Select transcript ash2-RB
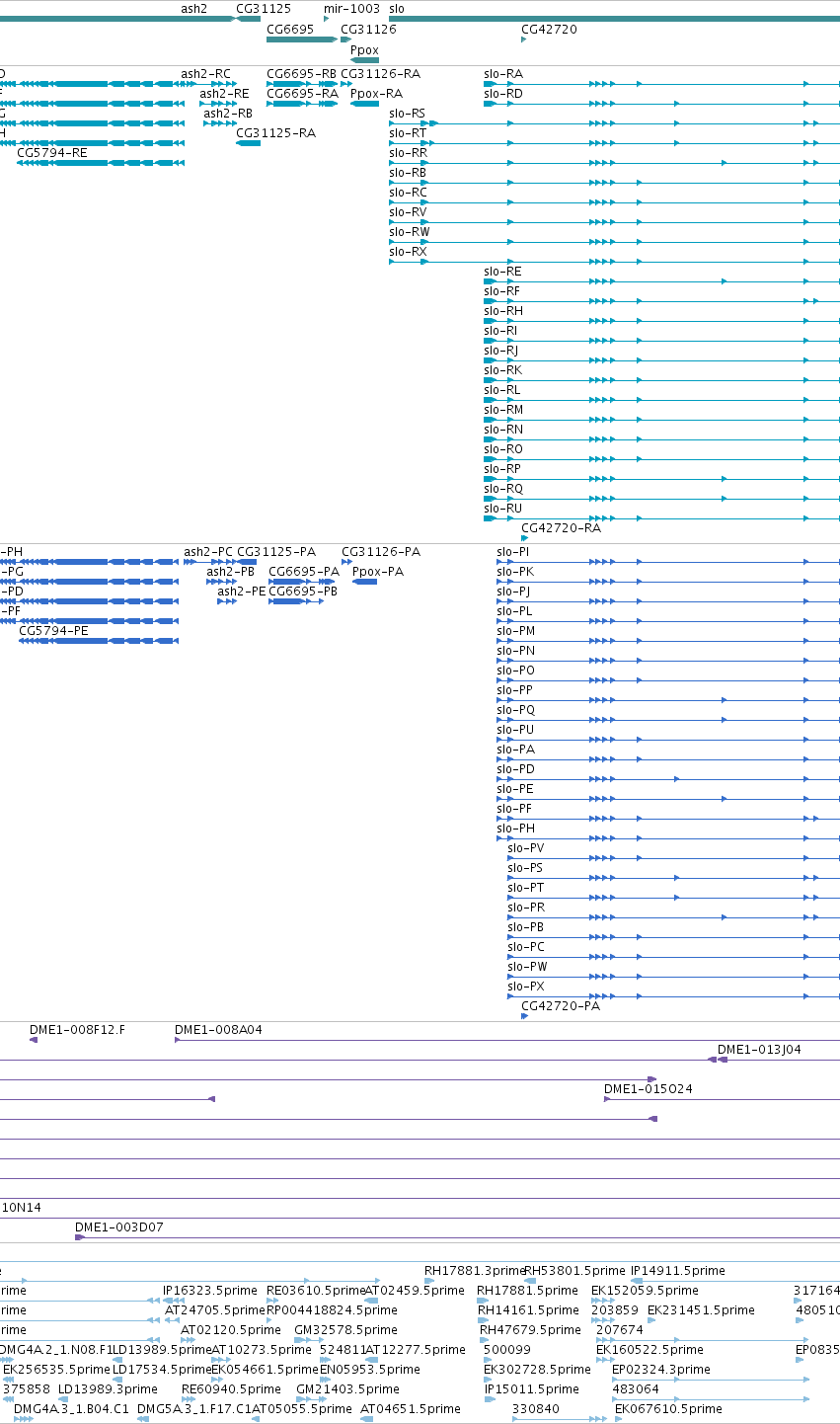This screenshot has width=840, height=1424. tap(228, 114)
